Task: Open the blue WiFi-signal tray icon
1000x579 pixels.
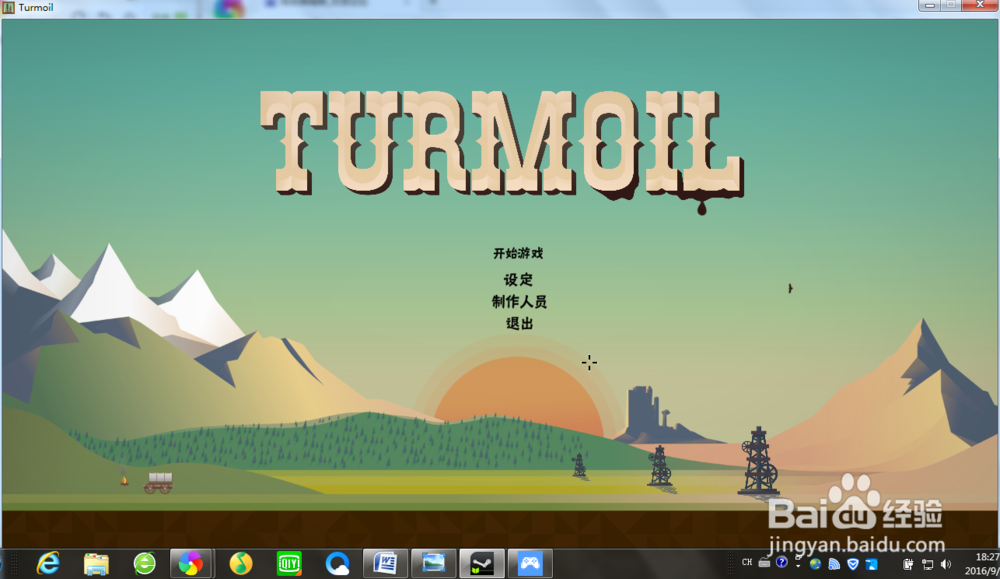Action: [834, 564]
